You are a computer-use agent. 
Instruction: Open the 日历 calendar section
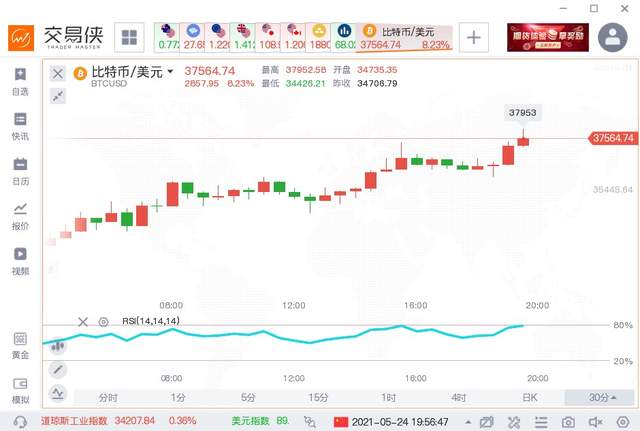20,171
